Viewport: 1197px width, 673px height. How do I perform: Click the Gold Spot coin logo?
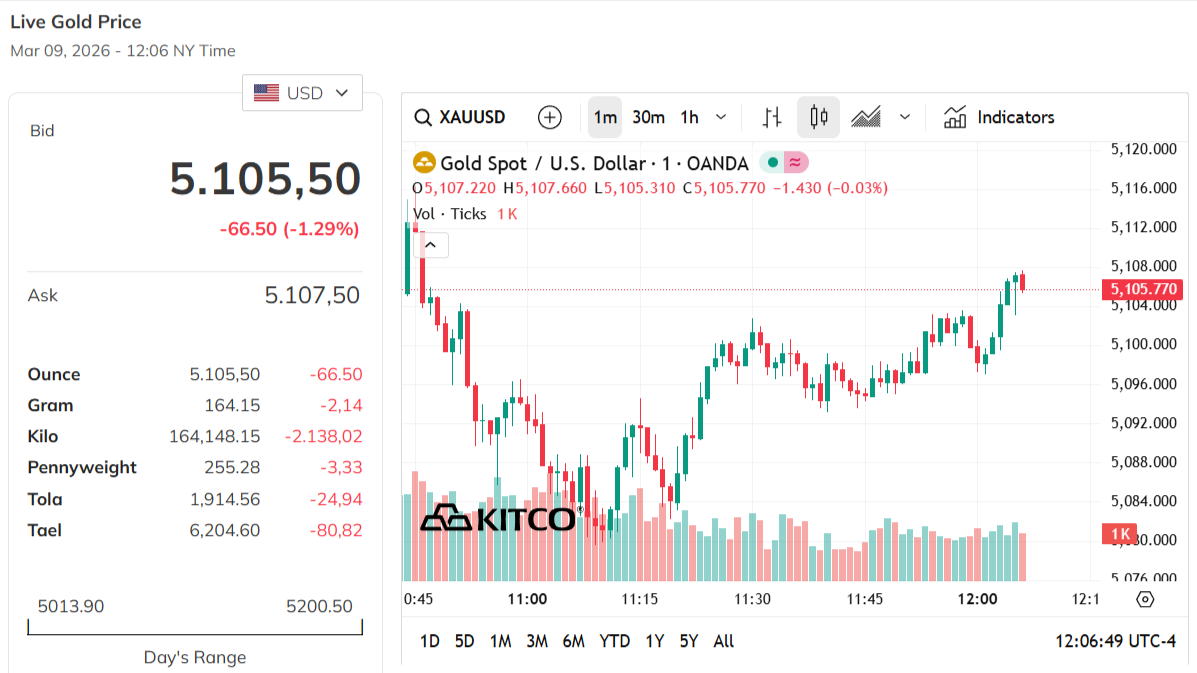[425, 162]
